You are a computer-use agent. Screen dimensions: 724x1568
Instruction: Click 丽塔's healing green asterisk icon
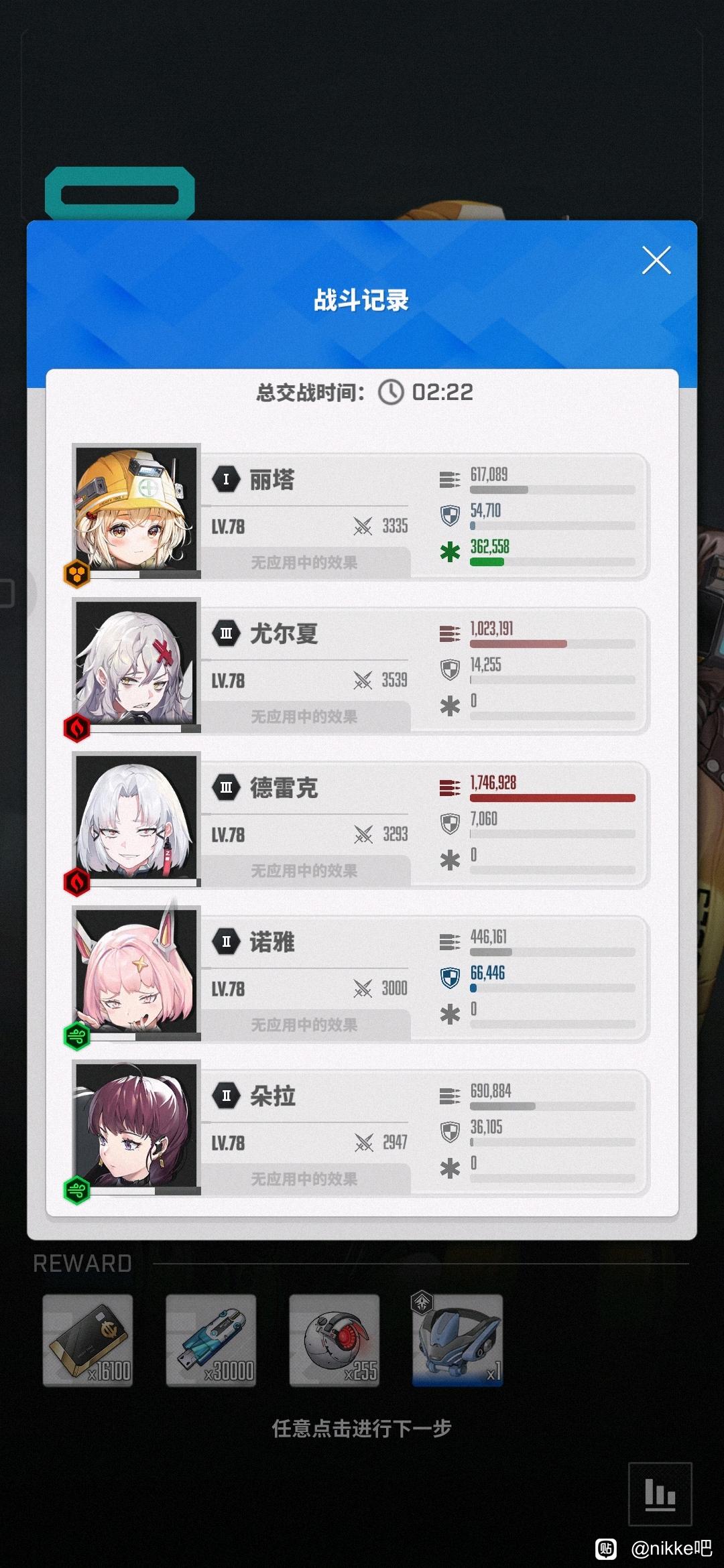[x=450, y=551]
